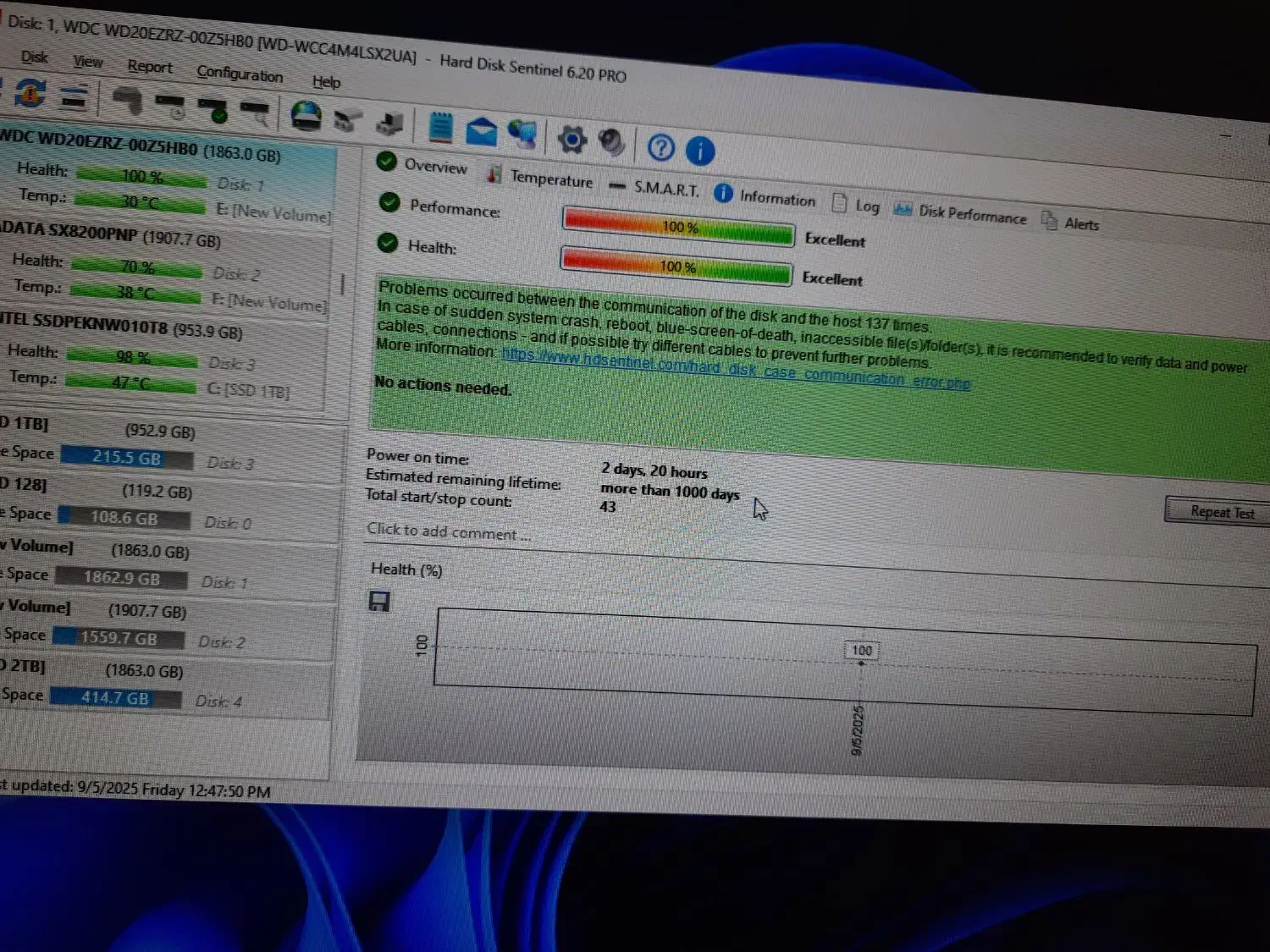The image size is (1270, 952).
Task: Click the 'more than 1000 days' value
Action: [670, 492]
